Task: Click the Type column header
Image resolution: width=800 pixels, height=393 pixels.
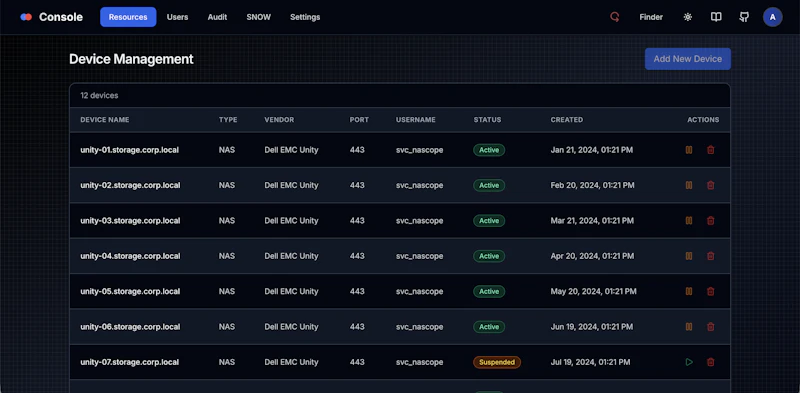Action: [228, 120]
